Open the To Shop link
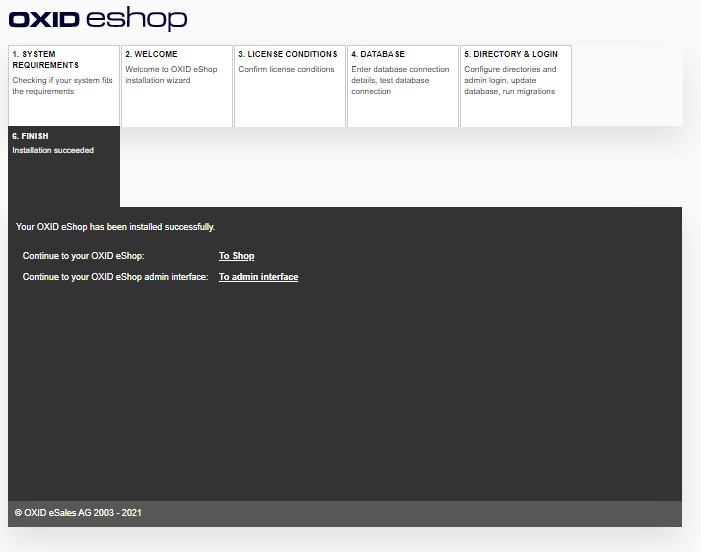Screen dimensions: 701x552 point(236,256)
